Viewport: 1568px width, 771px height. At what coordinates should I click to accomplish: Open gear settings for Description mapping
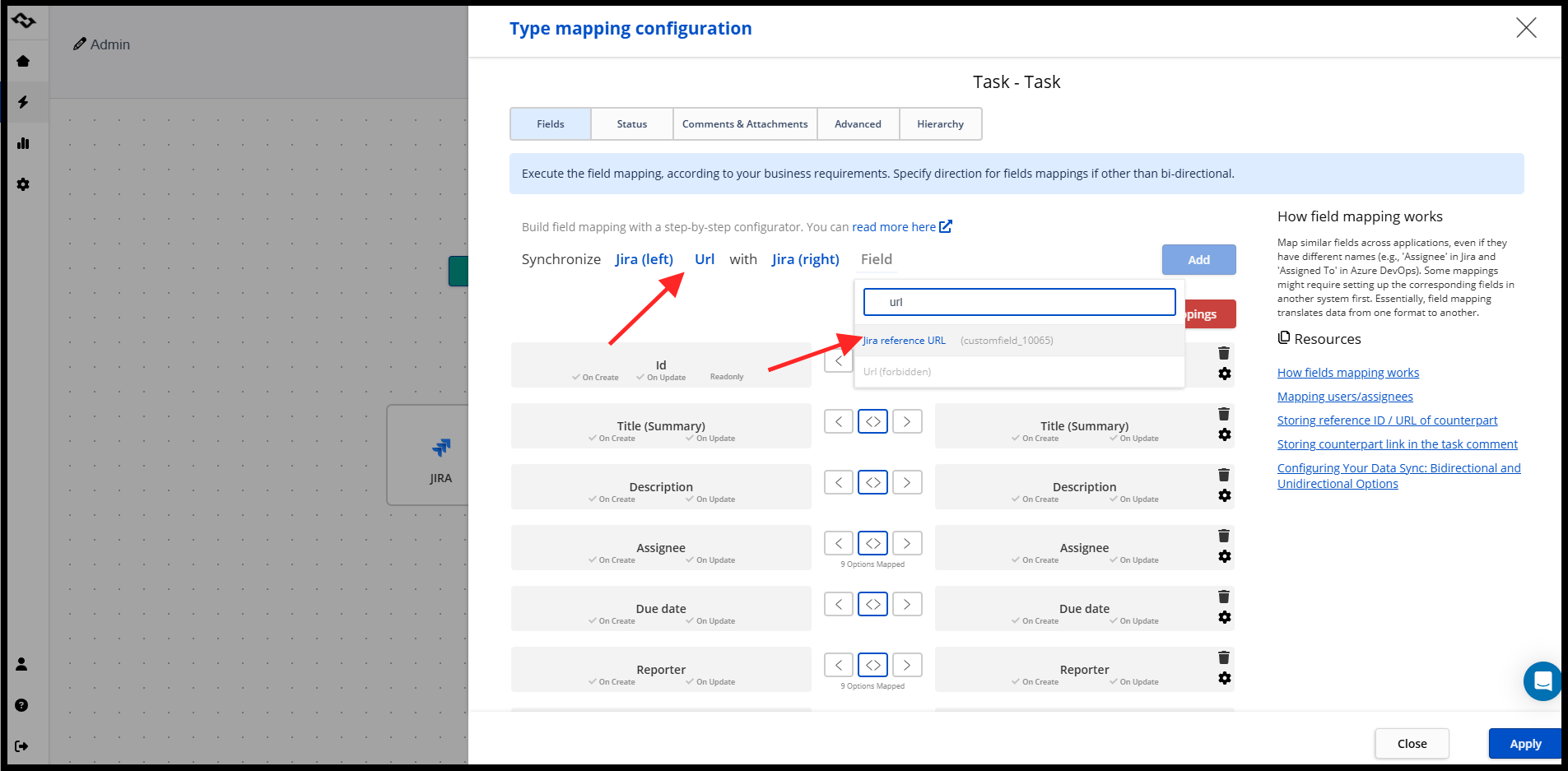(x=1225, y=495)
